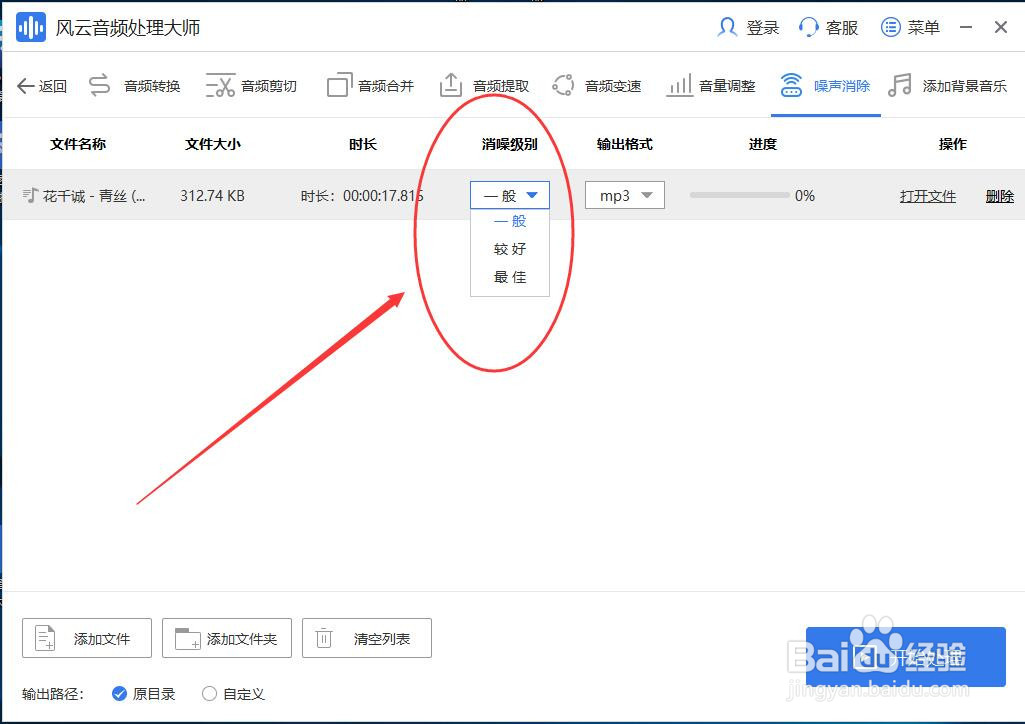Choose 较好 from the denoise level list
The height and width of the screenshot is (724, 1025).
click(x=510, y=249)
